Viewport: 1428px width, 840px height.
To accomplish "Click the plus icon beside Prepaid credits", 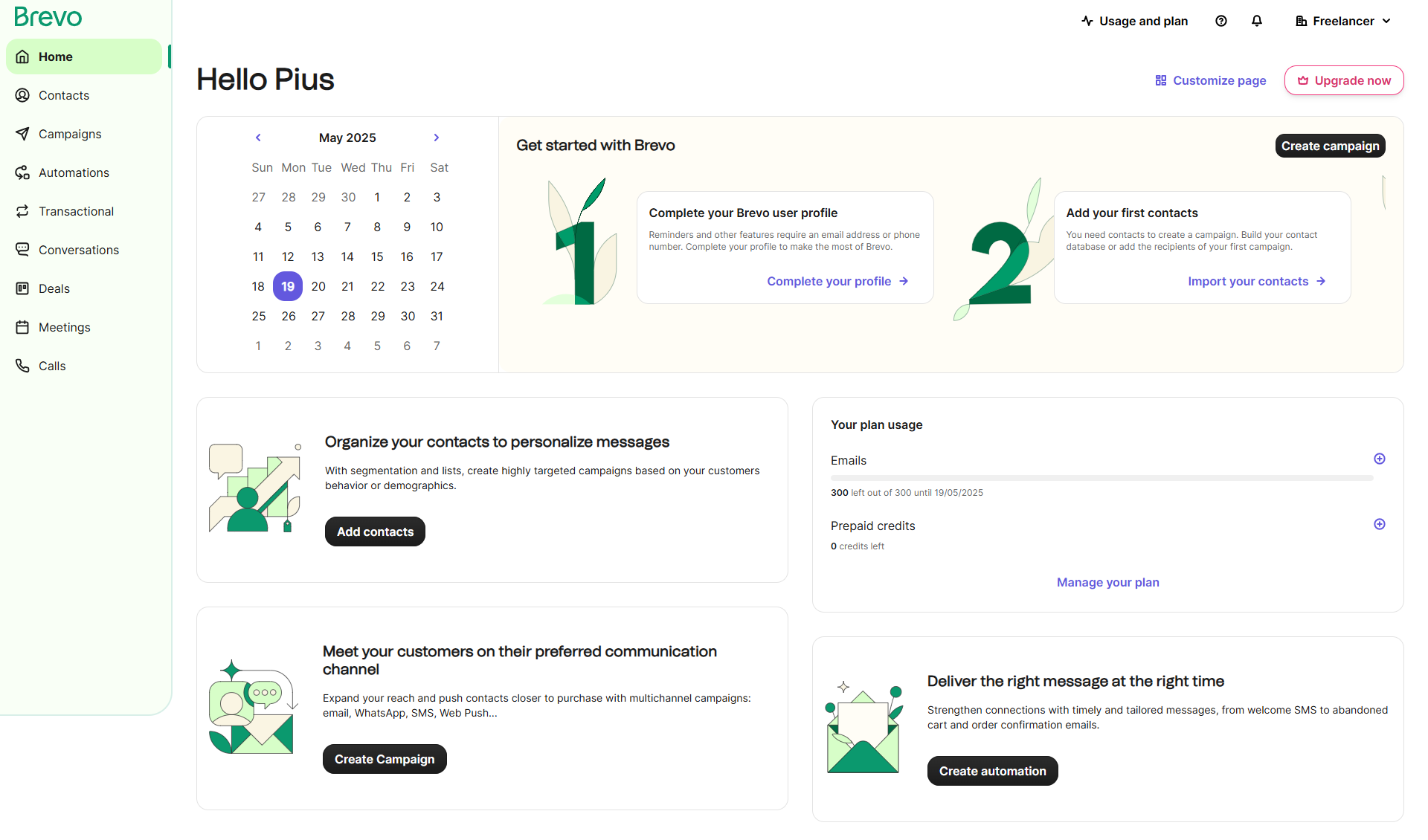I will [1380, 524].
